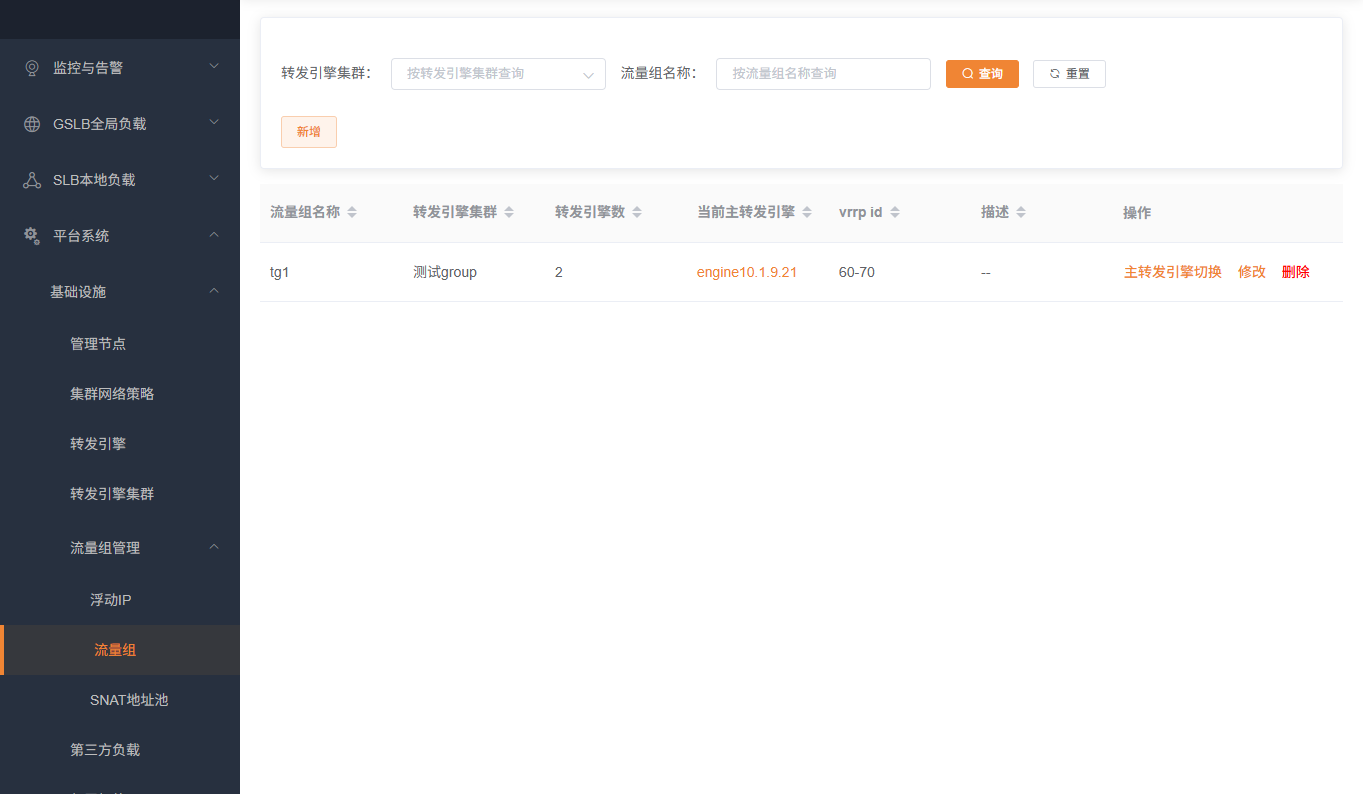Click the 流量组名称 search input field
Viewport: 1363px width, 794px height.
(x=822, y=73)
